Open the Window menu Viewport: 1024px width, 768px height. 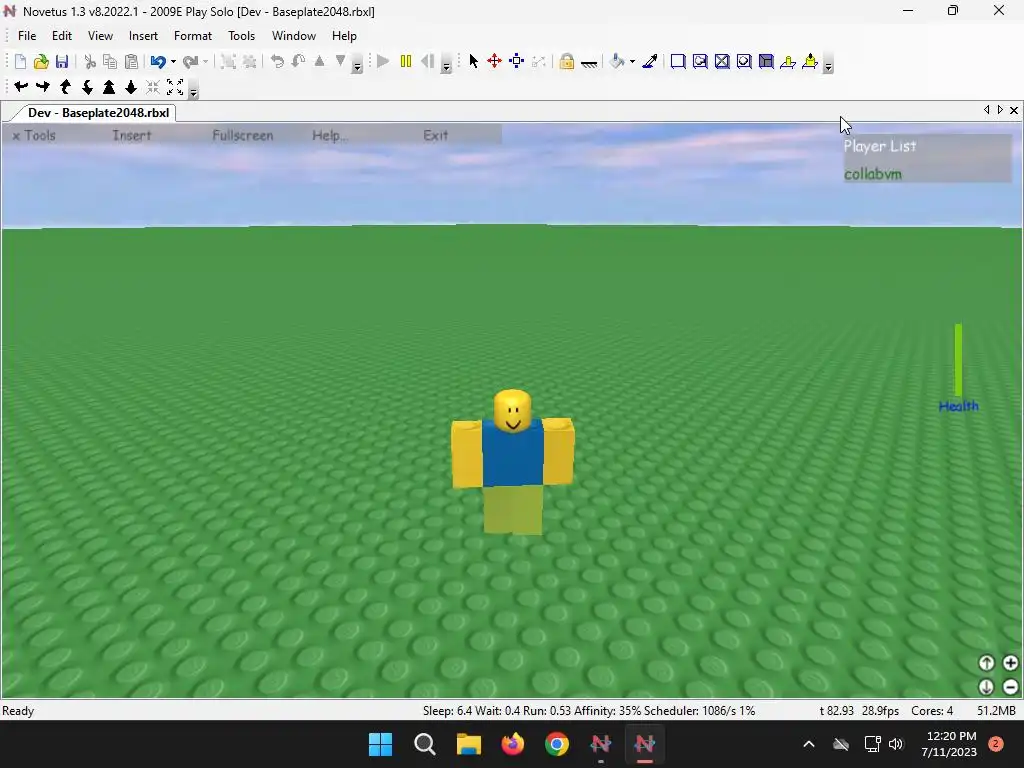294,36
